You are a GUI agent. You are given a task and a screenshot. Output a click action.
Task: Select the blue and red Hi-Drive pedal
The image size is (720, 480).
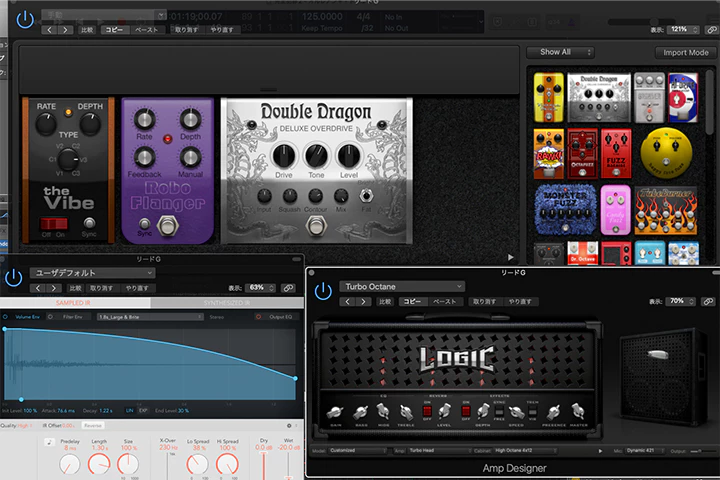[683, 97]
